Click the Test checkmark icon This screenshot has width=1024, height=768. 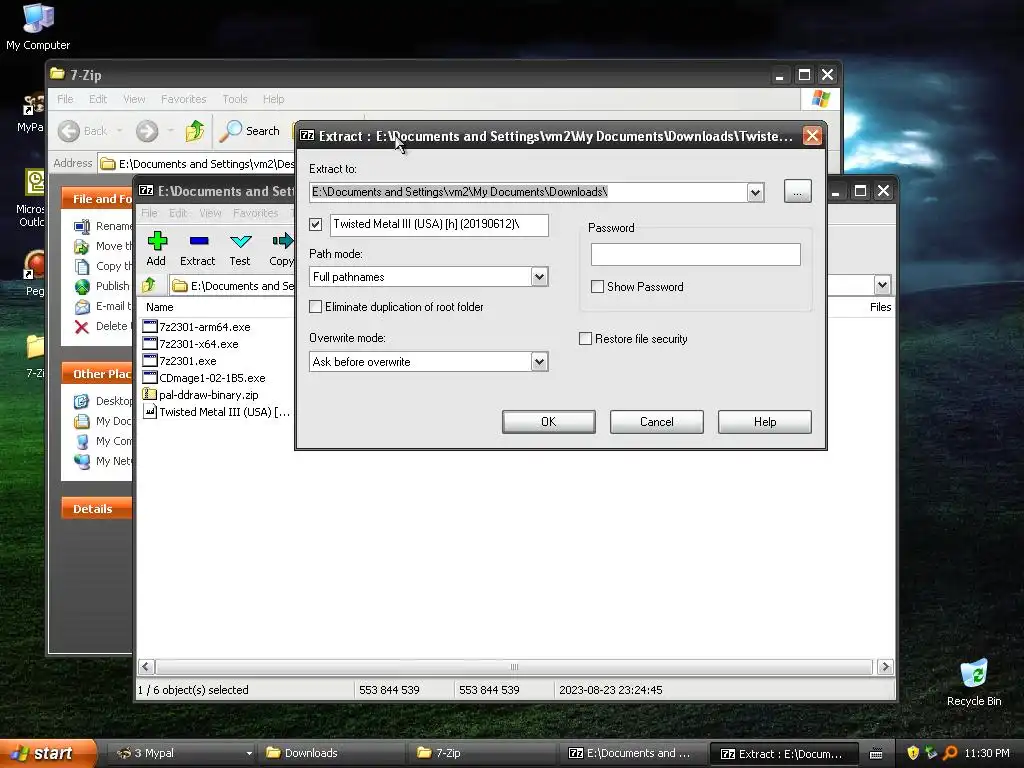[240, 241]
